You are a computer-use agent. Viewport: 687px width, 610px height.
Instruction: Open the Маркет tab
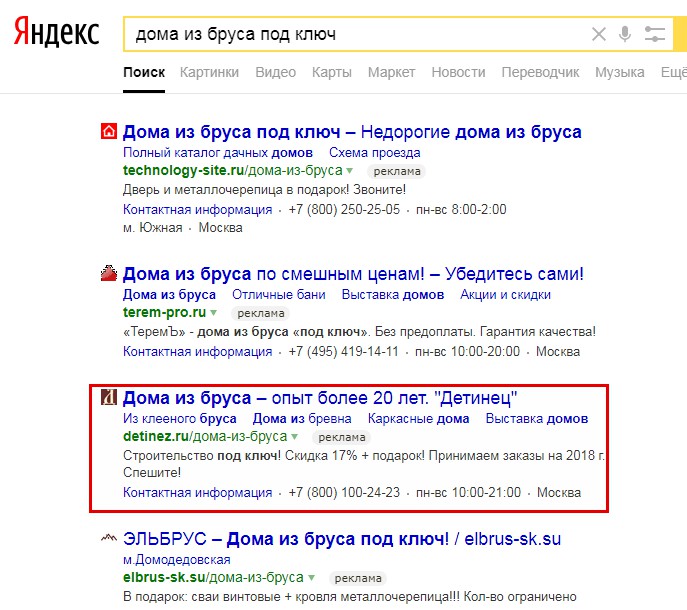click(x=391, y=72)
